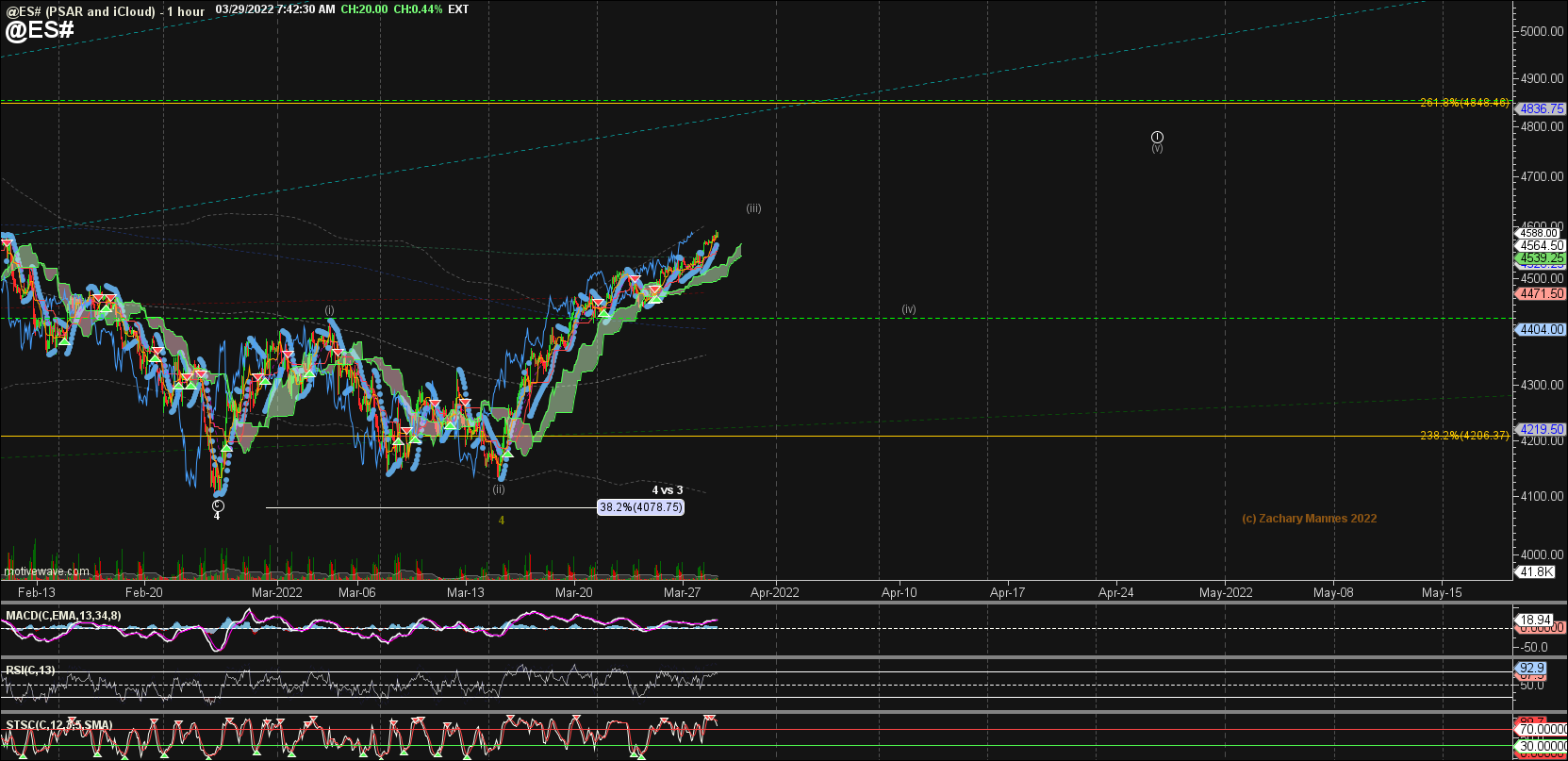Viewport: 1568px width, 761px height.
Task: Click the Mar-13 date on time axis
Action: [x=466, y=592]
